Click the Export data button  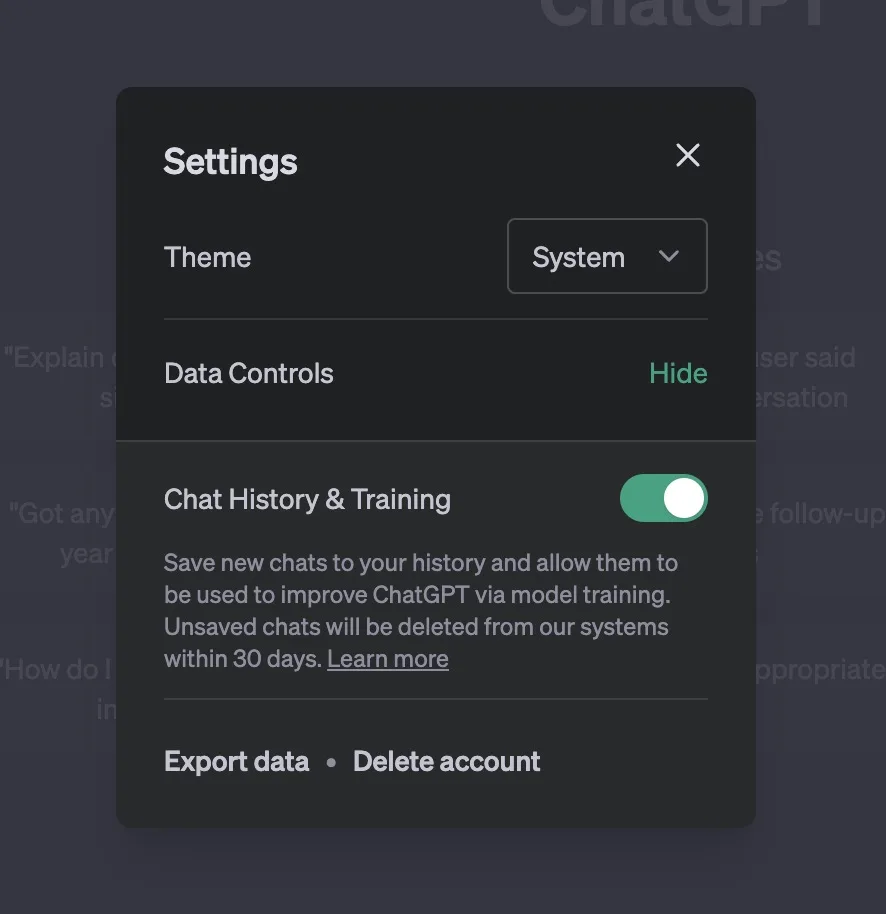237,761
